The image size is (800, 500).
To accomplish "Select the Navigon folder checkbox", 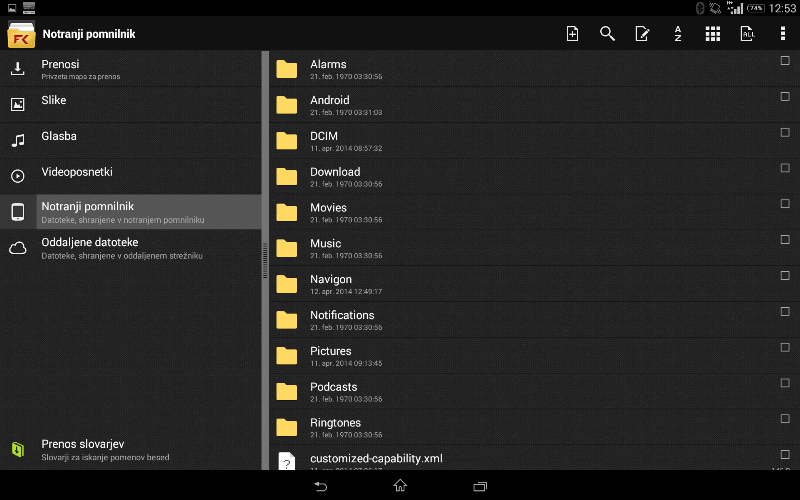I will (785, 276).
